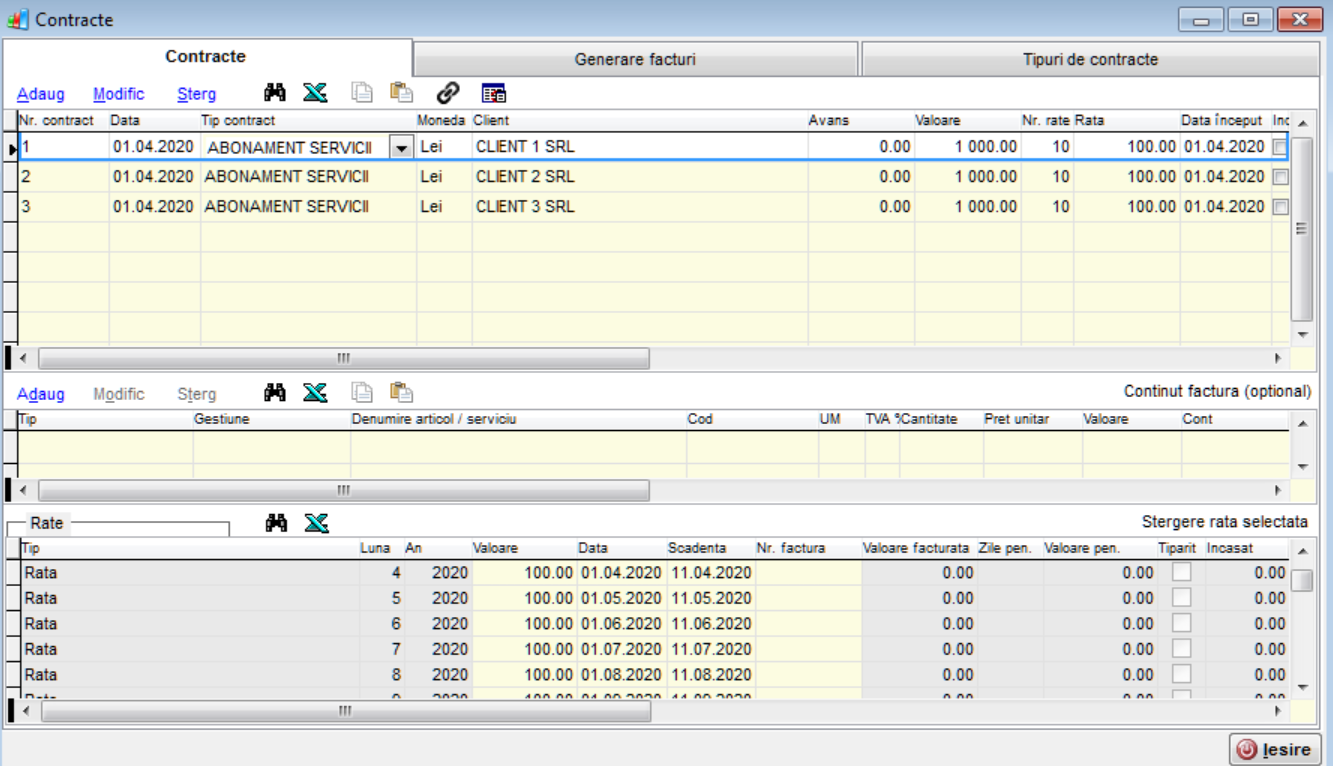Click Sterg in the contracts toolbar
The image size is (1333, 766).
[197, 94]
